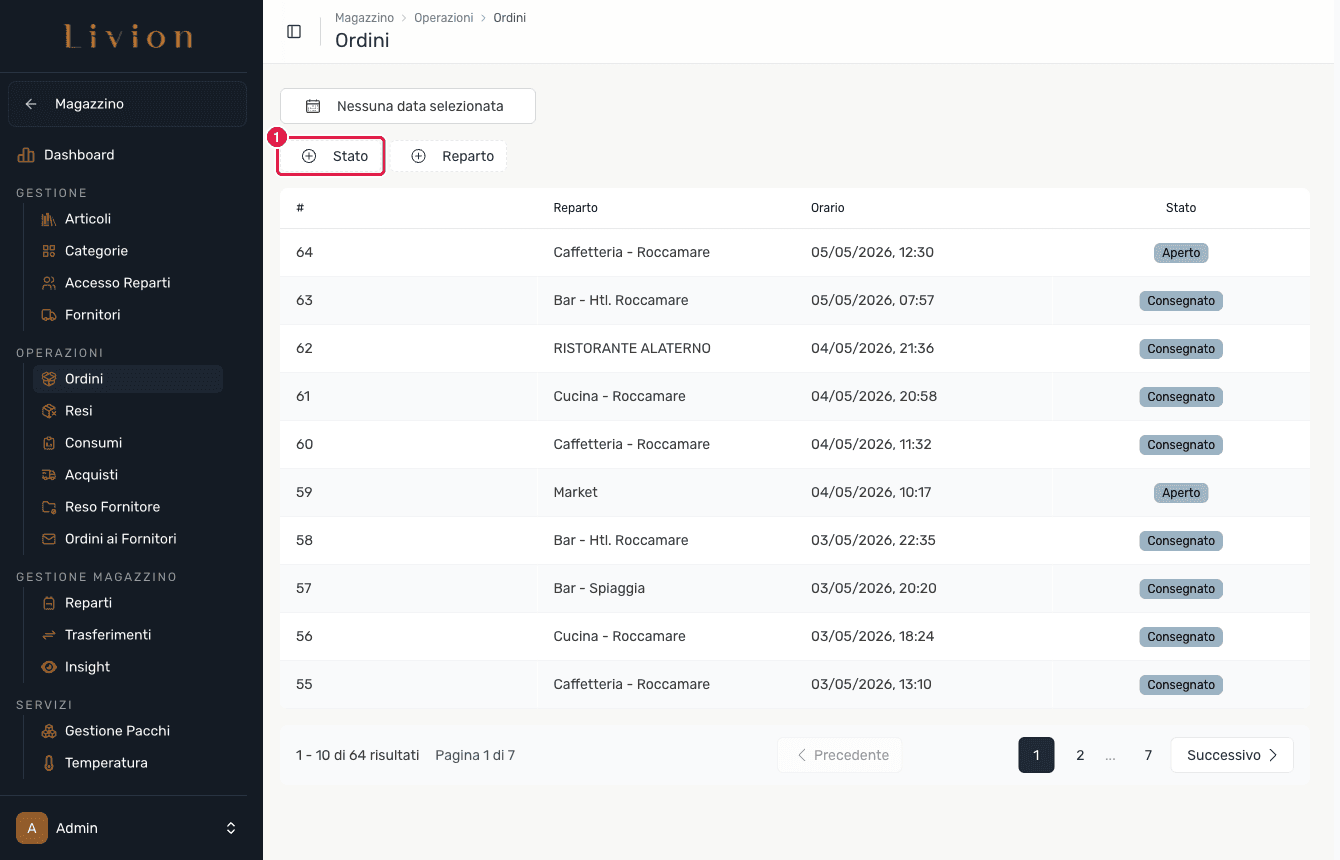The image size is (1340, 860).
Task: Click the 1 - 10 di 64 risultati text
Action: coord(358,755)
